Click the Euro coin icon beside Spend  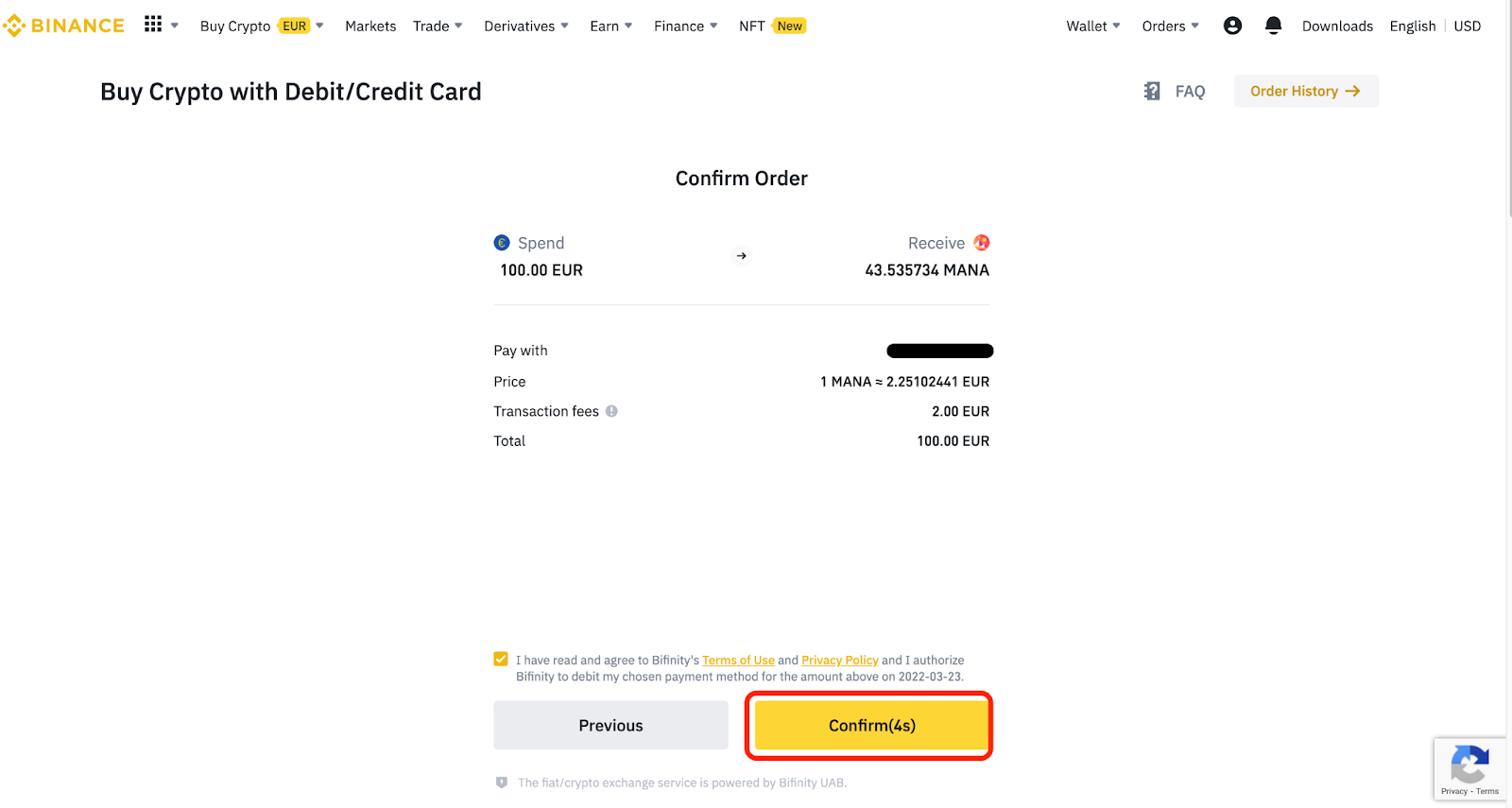[501, 243]
